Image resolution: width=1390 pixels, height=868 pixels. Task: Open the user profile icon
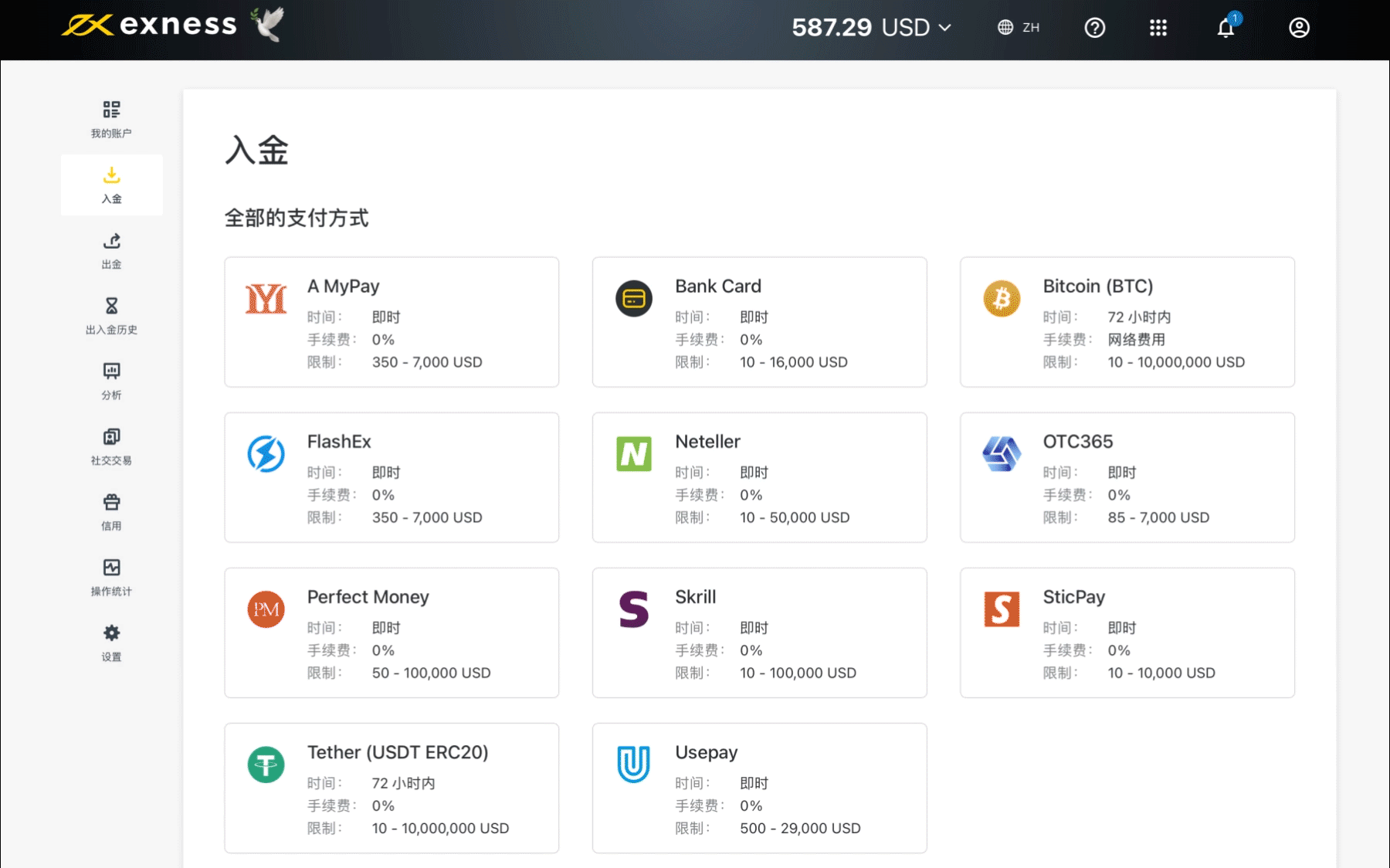pos(1299,28)
